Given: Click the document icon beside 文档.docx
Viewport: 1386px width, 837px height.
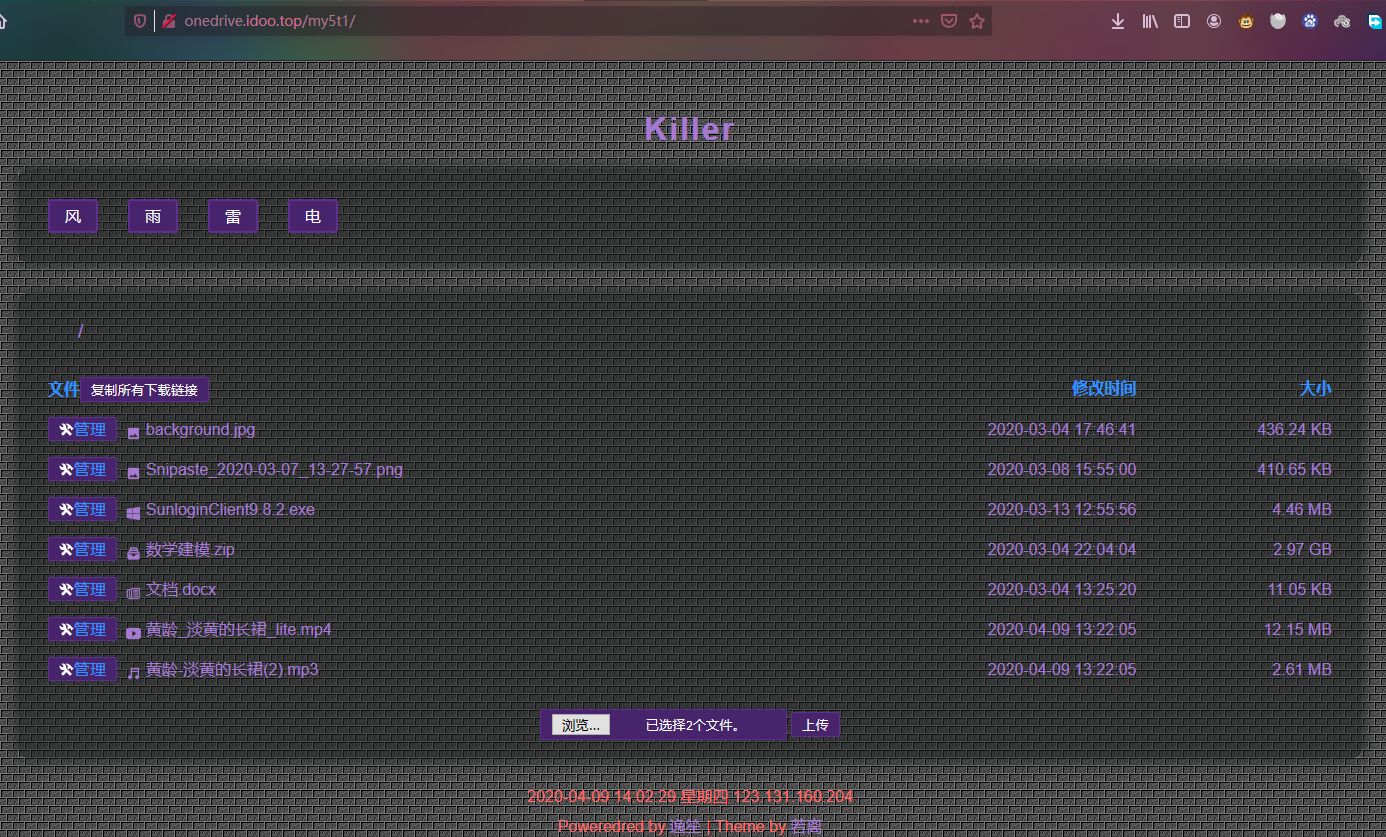Looking at the screenshot, I should pos(133,593).
